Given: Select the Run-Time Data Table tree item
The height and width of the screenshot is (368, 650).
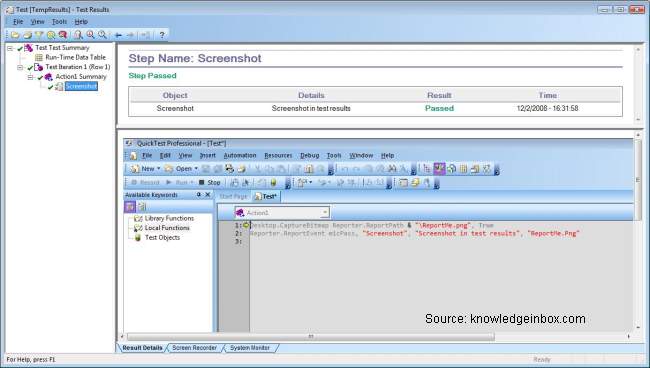Looking at the screenshot, I should click(x=75, y=58).
